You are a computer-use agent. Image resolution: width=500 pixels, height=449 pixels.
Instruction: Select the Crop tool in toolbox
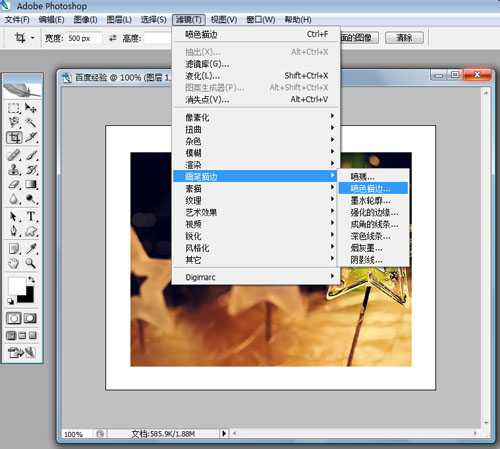pos(14,137)
